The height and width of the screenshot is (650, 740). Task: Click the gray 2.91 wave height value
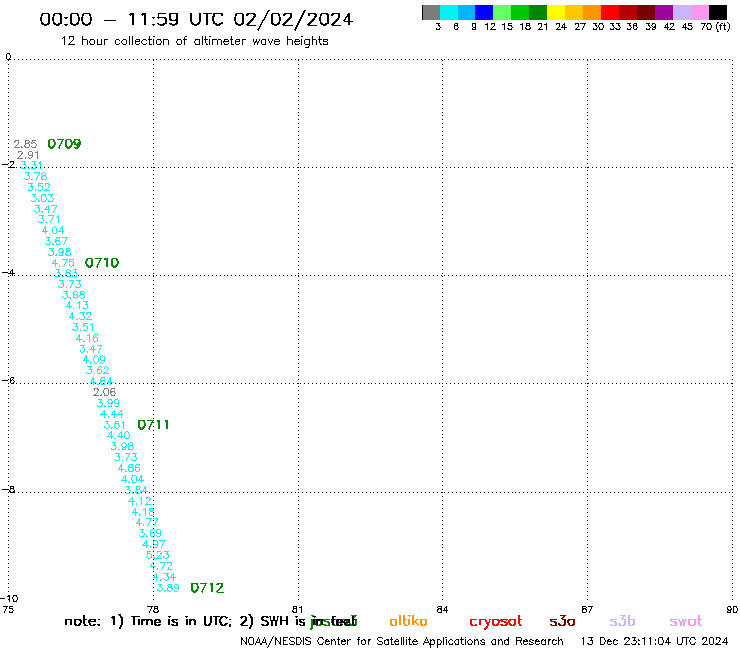click(x=28, y=155)
